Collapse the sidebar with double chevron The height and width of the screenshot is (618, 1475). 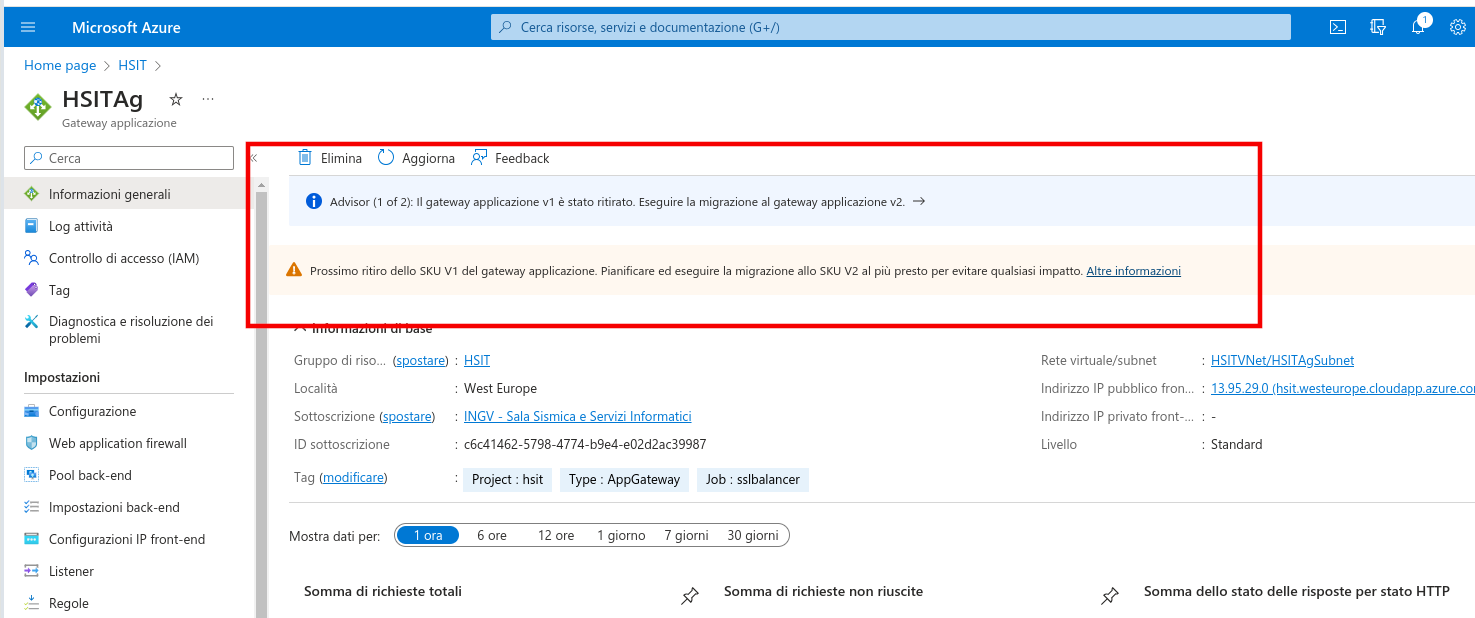253,158
